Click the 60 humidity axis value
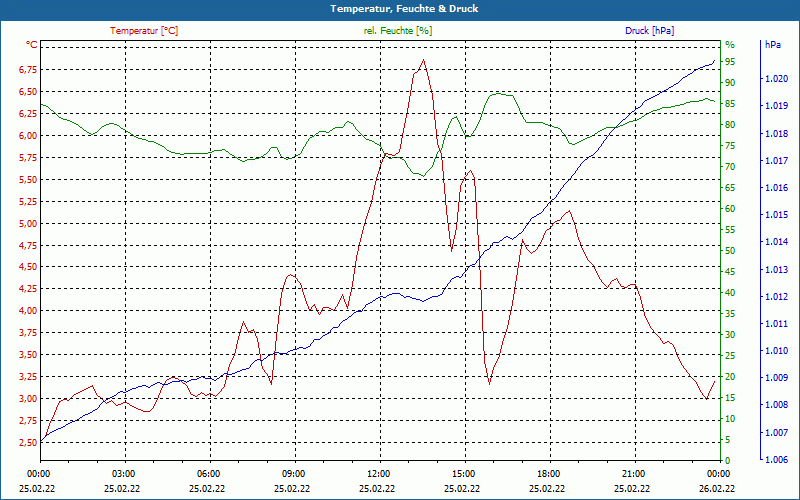This screenshot has width=800, height=500. point(730,209)
